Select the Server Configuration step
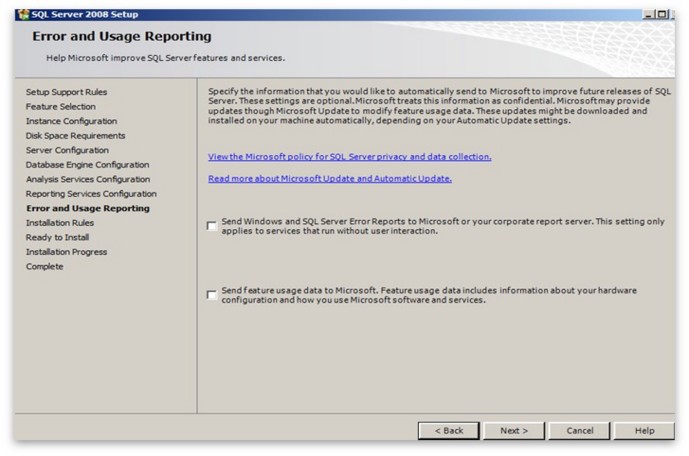The image size is (689, 456). pyautogui.click(x=67, y=150)
